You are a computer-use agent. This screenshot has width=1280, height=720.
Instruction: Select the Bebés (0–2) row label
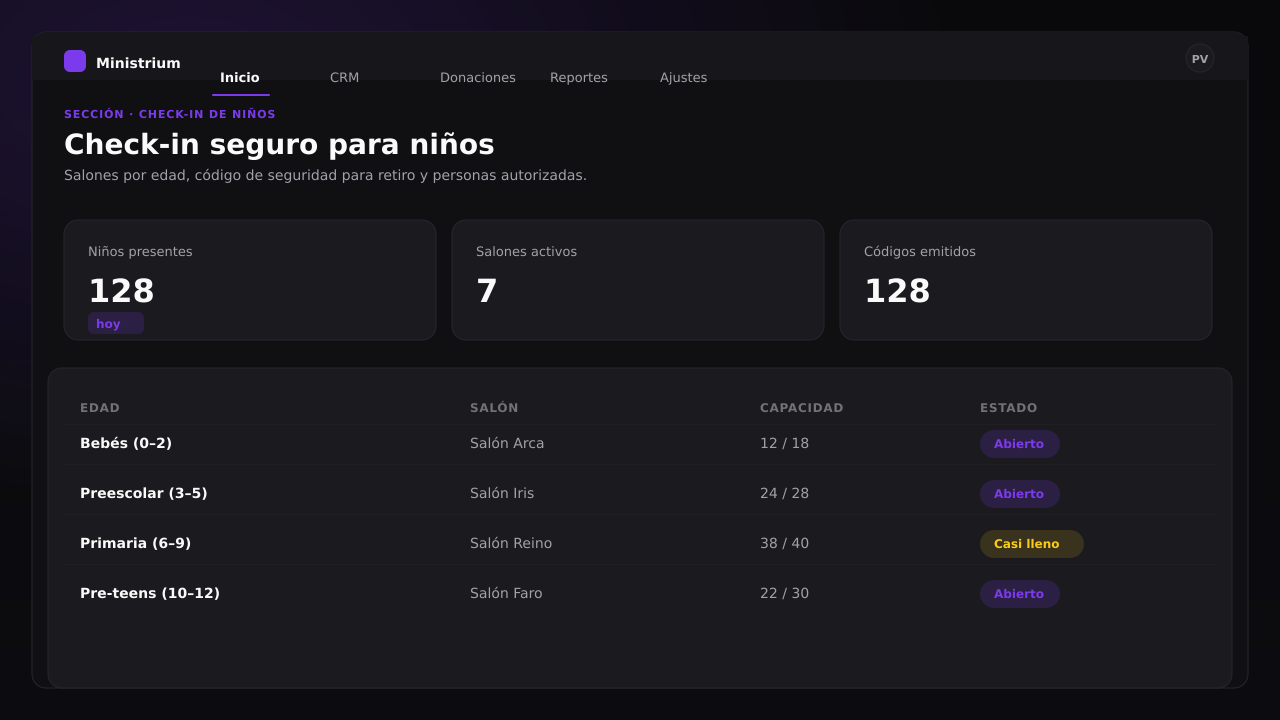[x=126, y=443]
